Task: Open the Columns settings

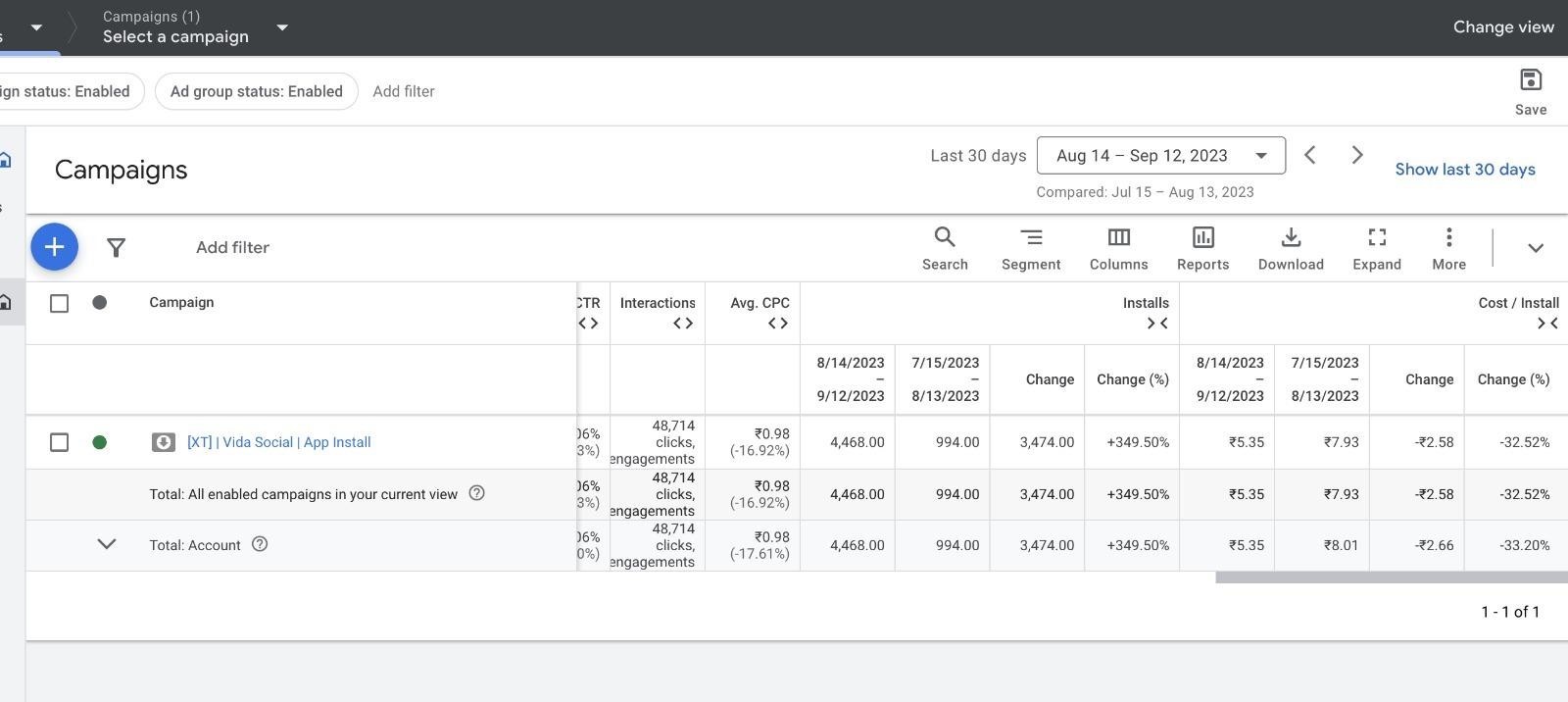Action: [1118, 249]
